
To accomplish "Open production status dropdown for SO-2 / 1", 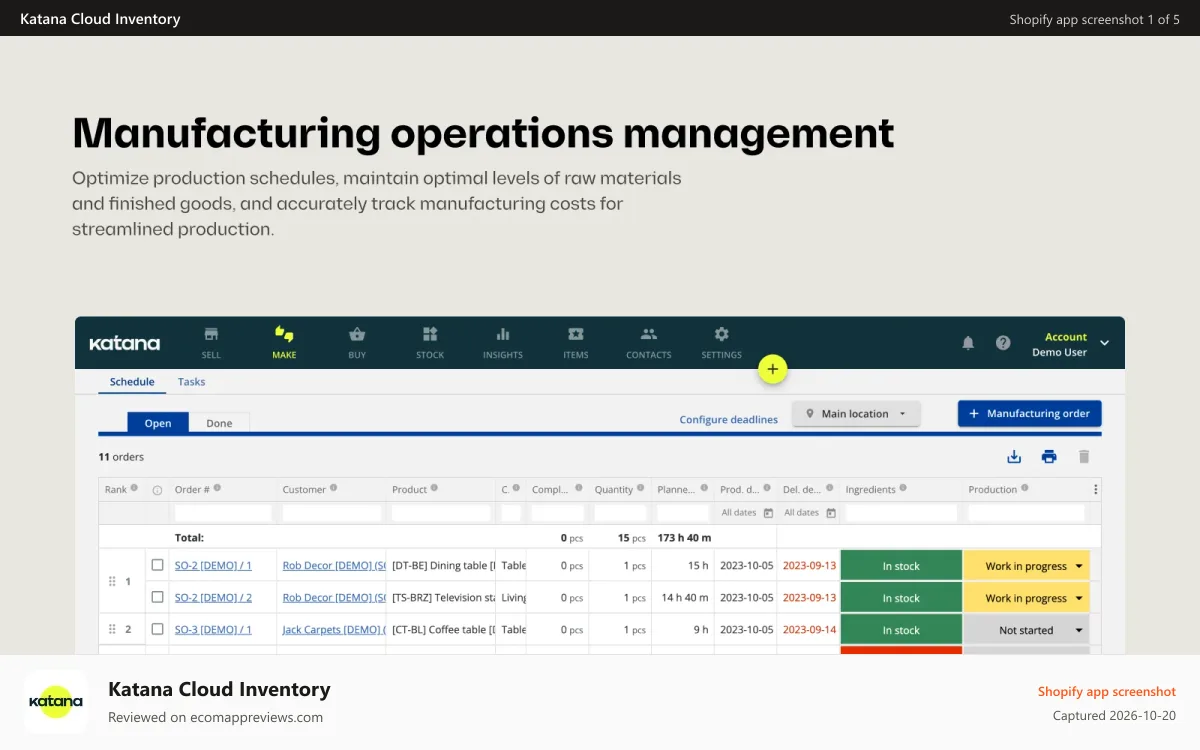I will pos(1027,566).
